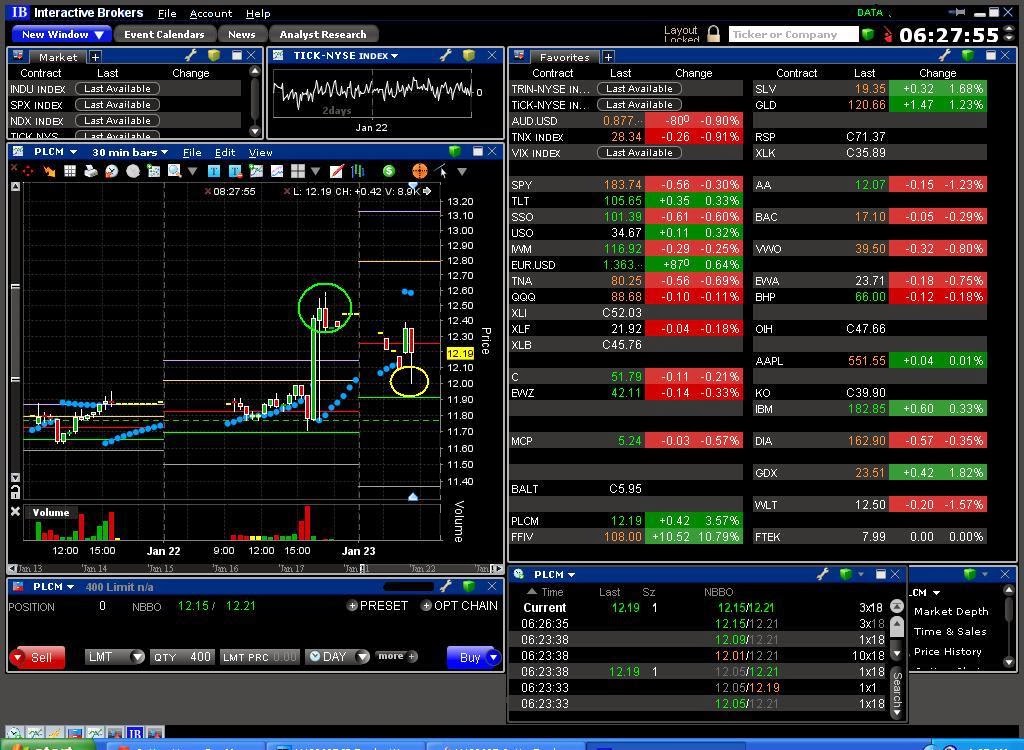The height and width of the screenshot is (750, 1024).
Task: Click the blue T remove text annotation icon
Action: [x=234, y=171]
